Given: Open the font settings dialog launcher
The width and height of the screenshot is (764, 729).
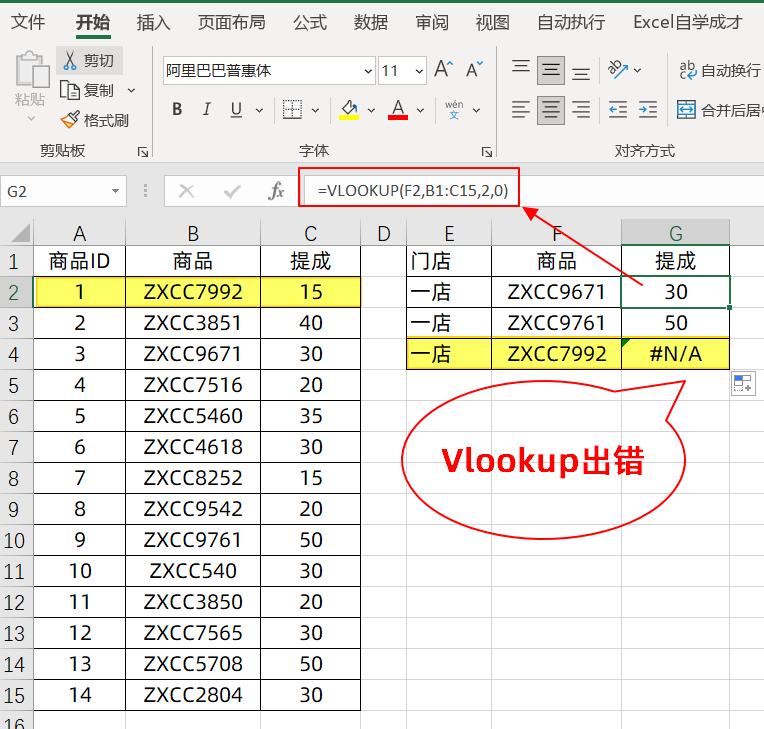Looking at the screenshot, I should [x=486, y=152].
